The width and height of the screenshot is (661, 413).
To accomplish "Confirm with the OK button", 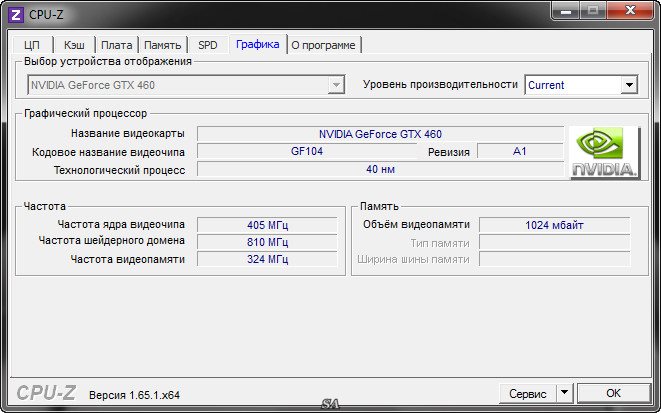I will click(x=613, y=393).
